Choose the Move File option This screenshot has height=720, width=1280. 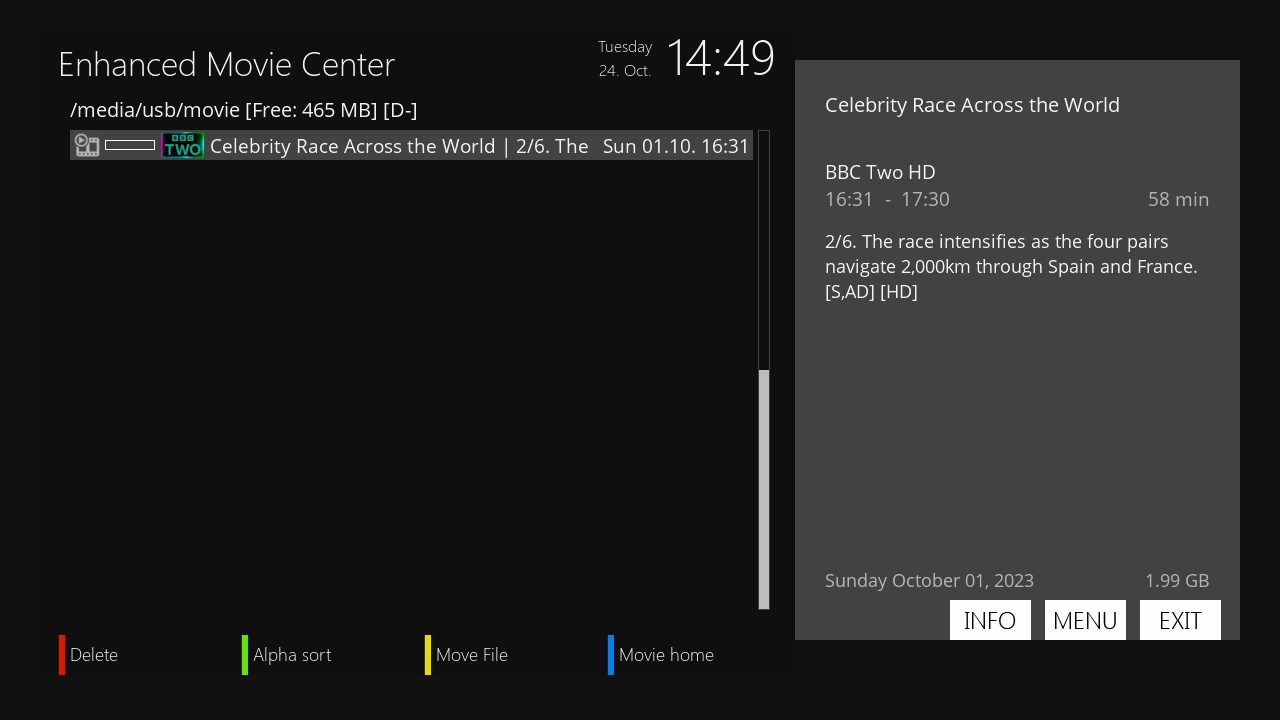[471, 655]
